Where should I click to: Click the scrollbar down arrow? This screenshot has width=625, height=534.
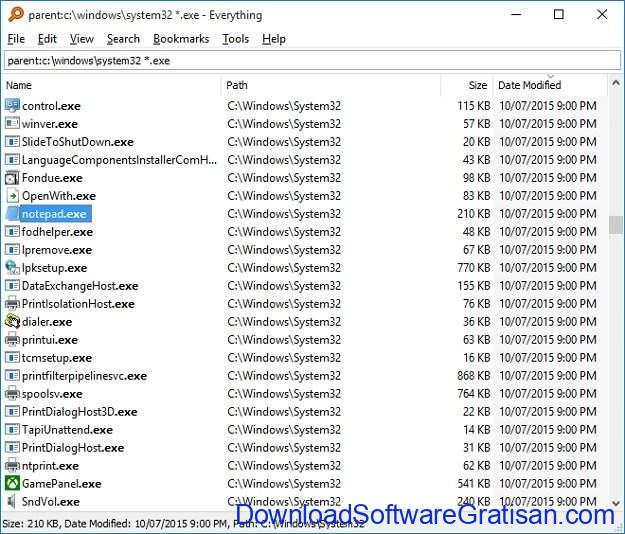point(615,503)
